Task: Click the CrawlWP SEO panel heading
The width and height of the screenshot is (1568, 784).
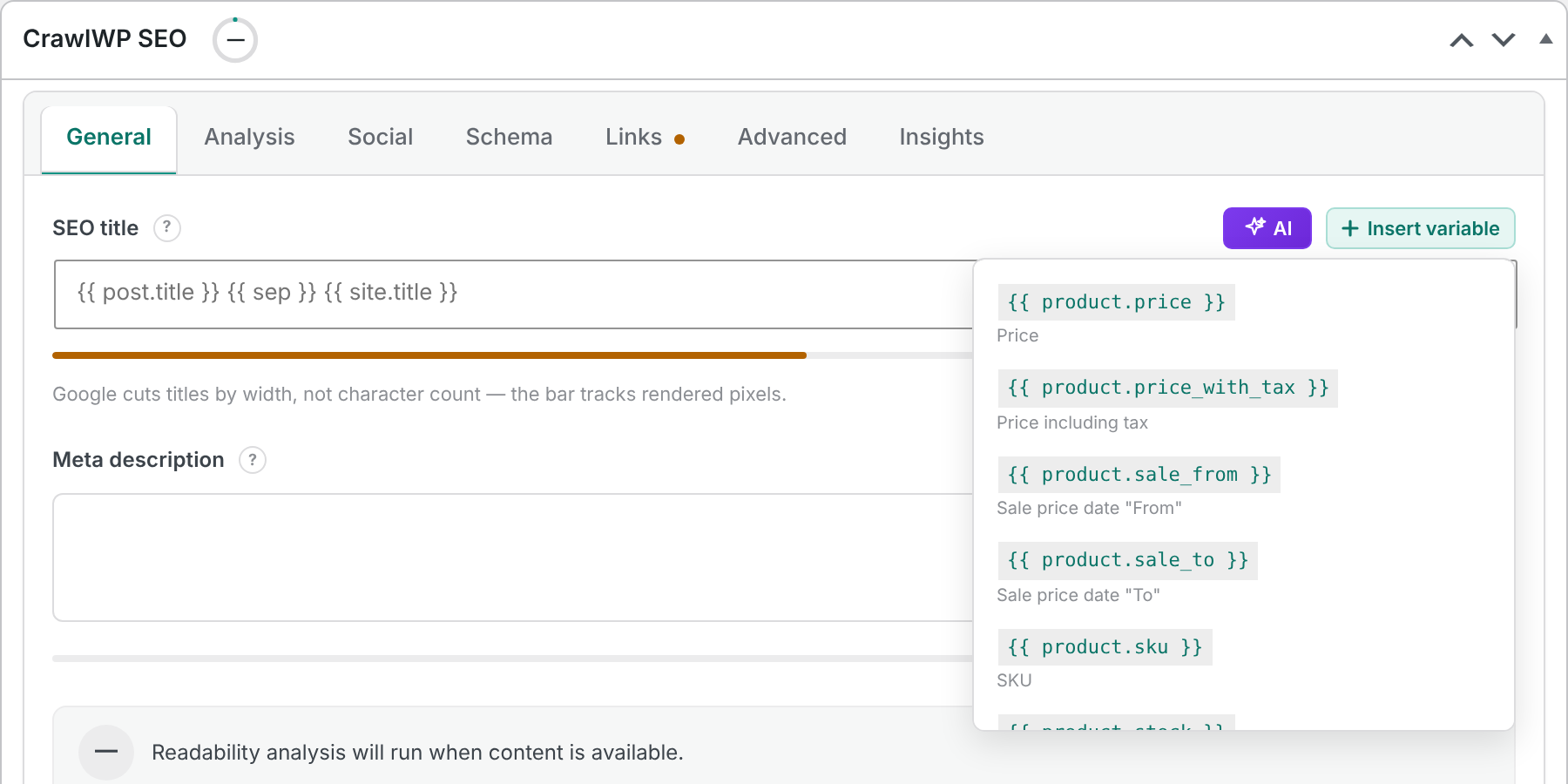Action: [x=105, y=39]
